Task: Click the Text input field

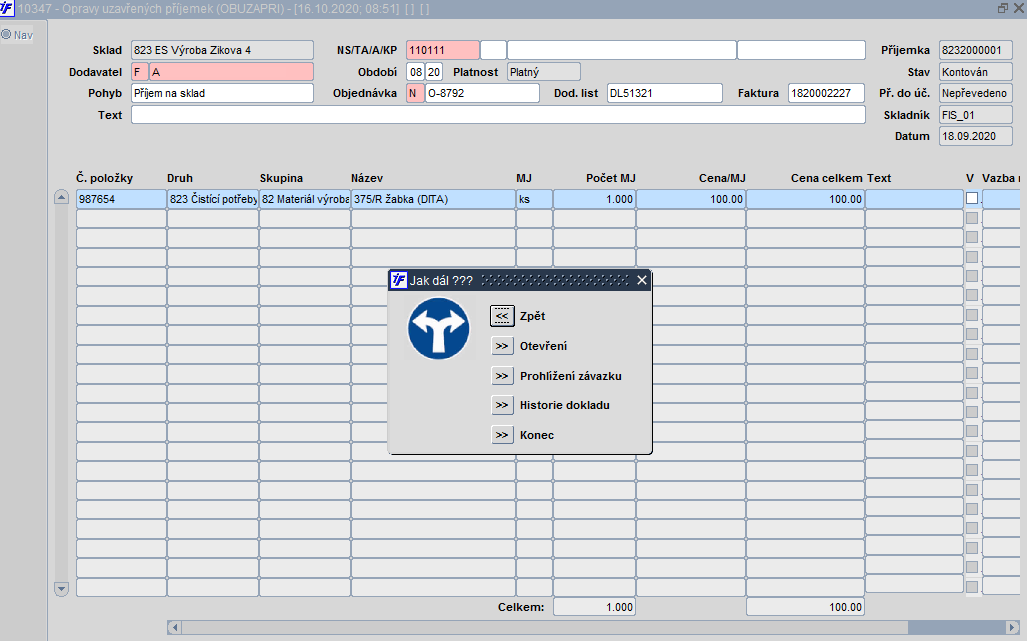Action: pos(498,115)
